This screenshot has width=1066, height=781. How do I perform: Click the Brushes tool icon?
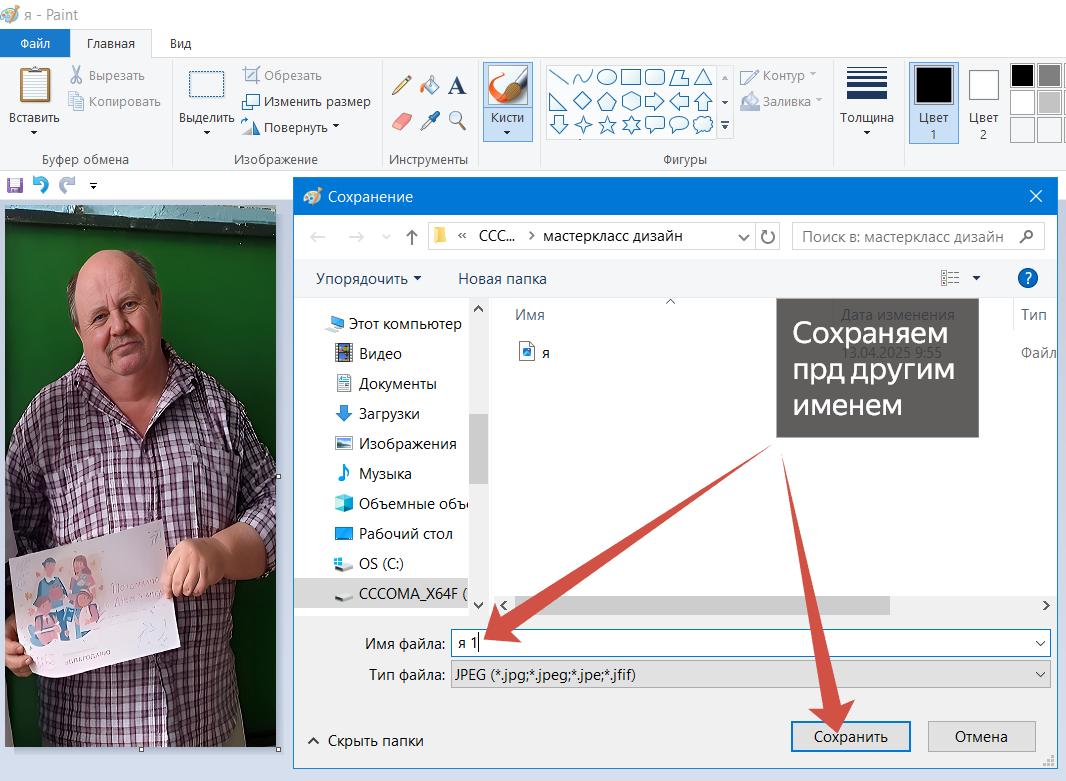point(507,86)
